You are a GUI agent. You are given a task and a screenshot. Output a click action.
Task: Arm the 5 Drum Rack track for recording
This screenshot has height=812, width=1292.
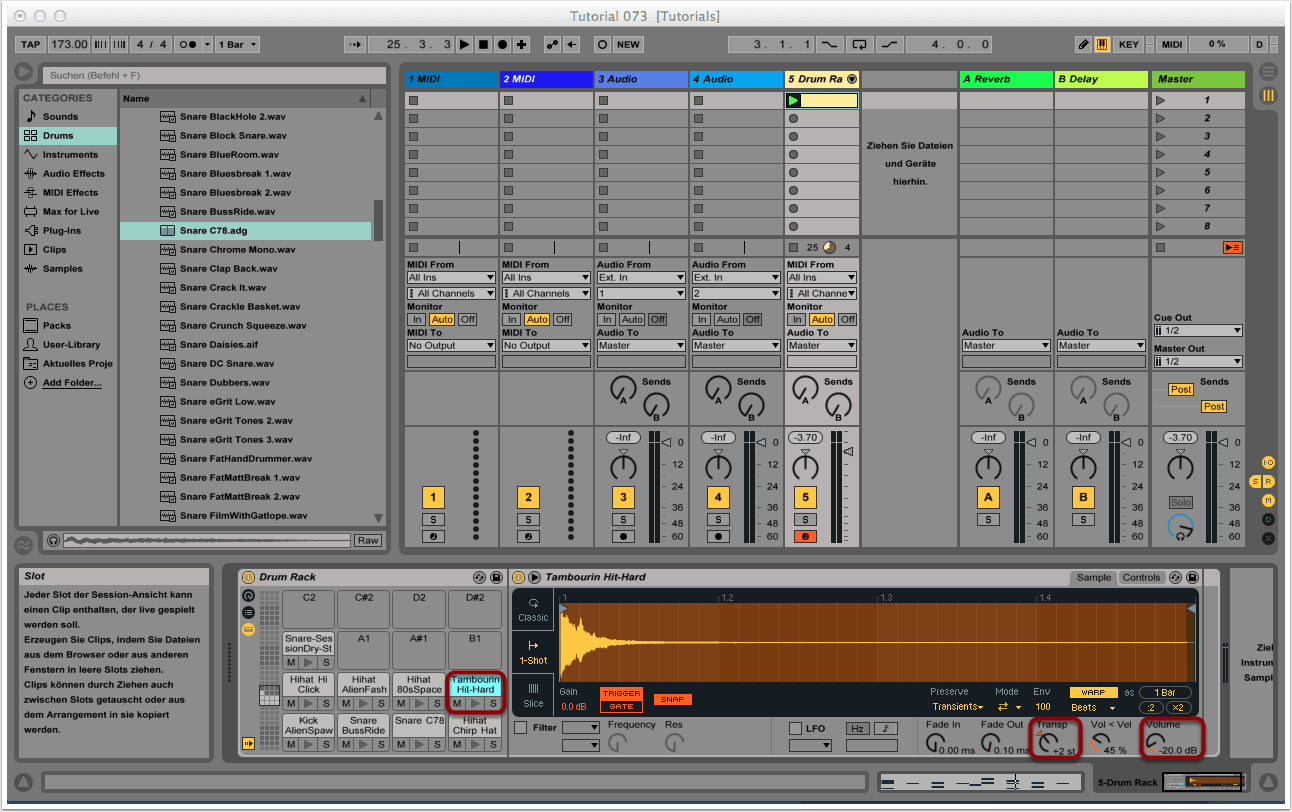click(805, 536)
